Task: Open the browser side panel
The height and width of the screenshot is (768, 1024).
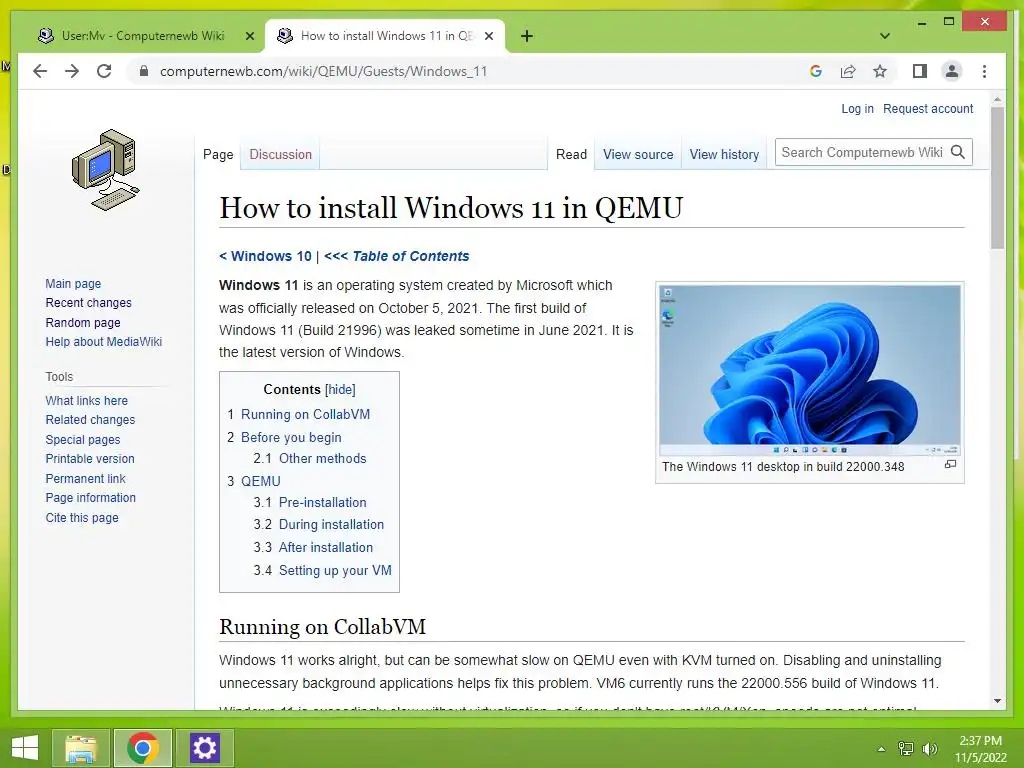Action: click(920, 71)
